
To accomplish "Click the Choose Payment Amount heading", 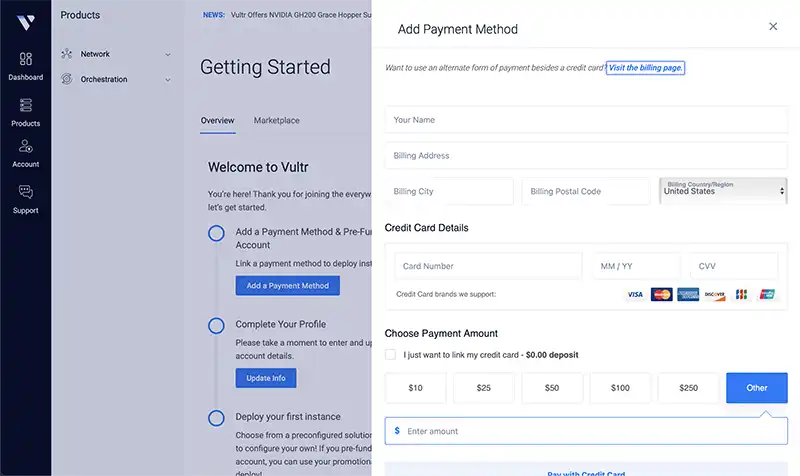I will click(x=441, y=333).
